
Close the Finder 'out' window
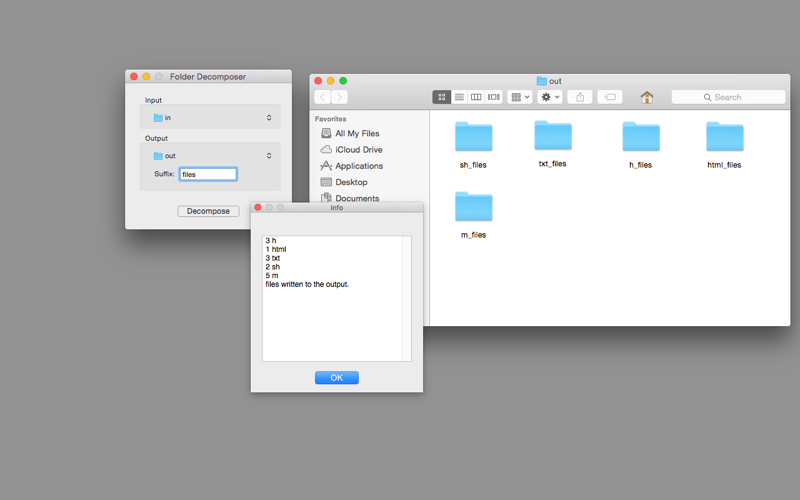click(x=318, y=81)
